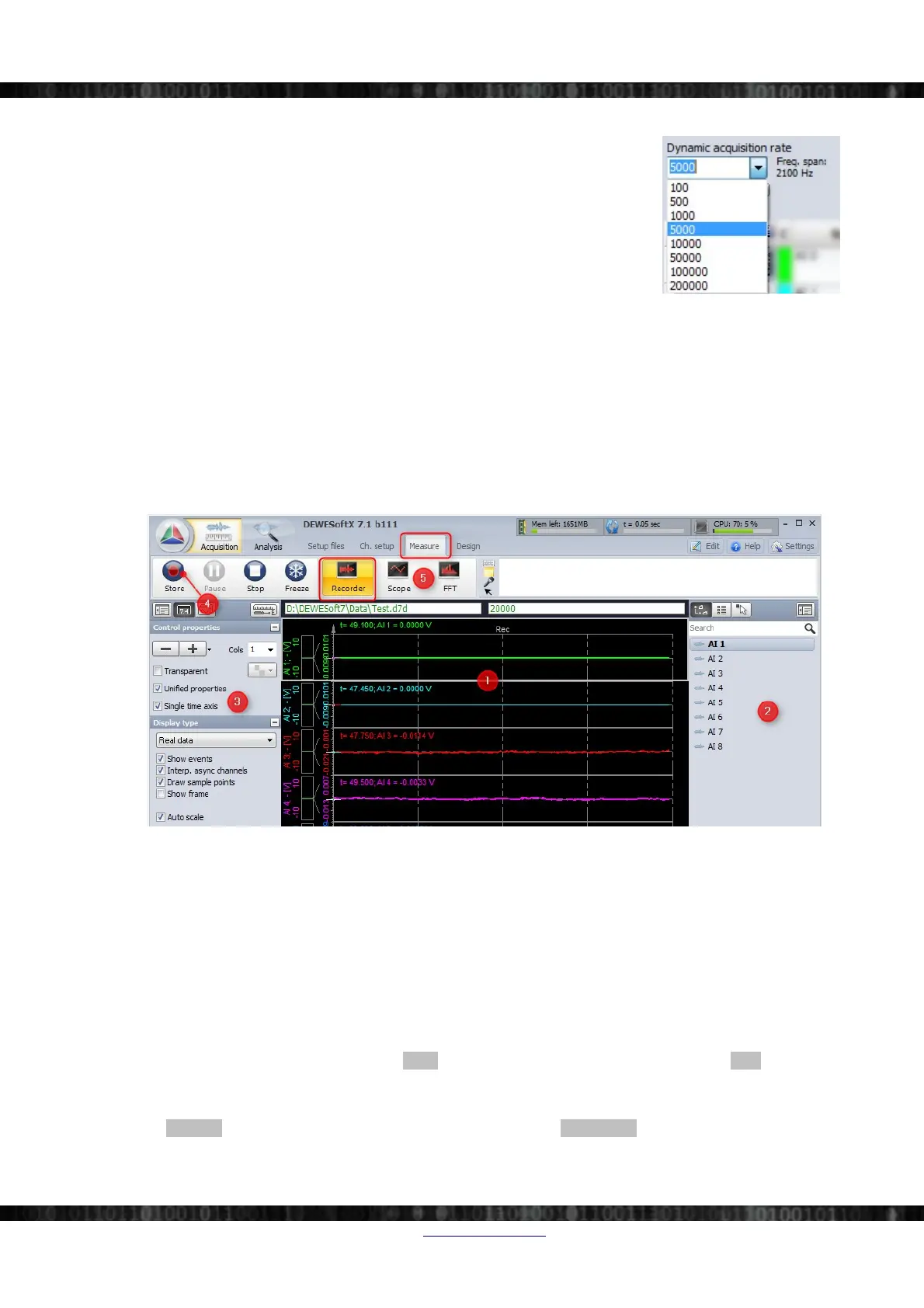Image resolution: width=924 pixels, height=1308 pixels.
Task: Open the Setup files tab
Action: [x=325, y=546]
